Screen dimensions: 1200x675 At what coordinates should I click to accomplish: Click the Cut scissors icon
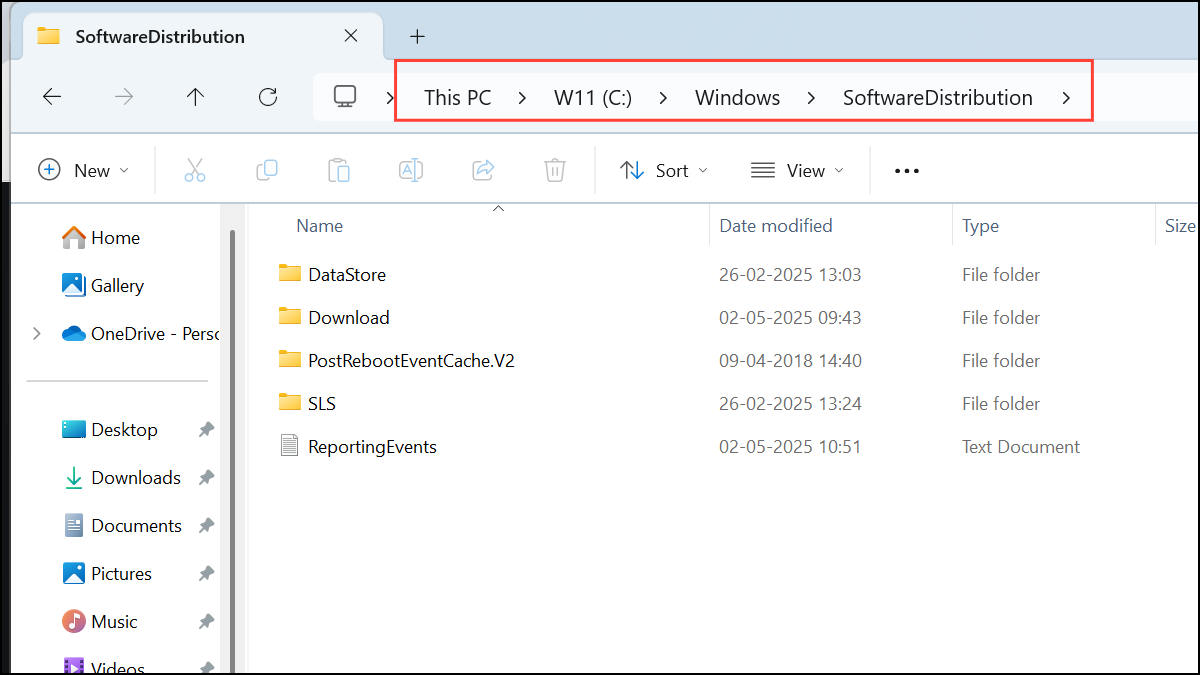tap(195, 171)
